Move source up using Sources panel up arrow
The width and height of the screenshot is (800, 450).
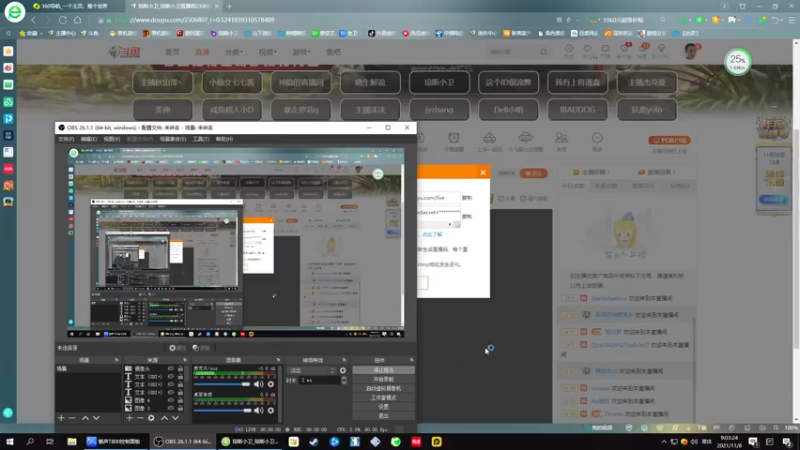164,418
